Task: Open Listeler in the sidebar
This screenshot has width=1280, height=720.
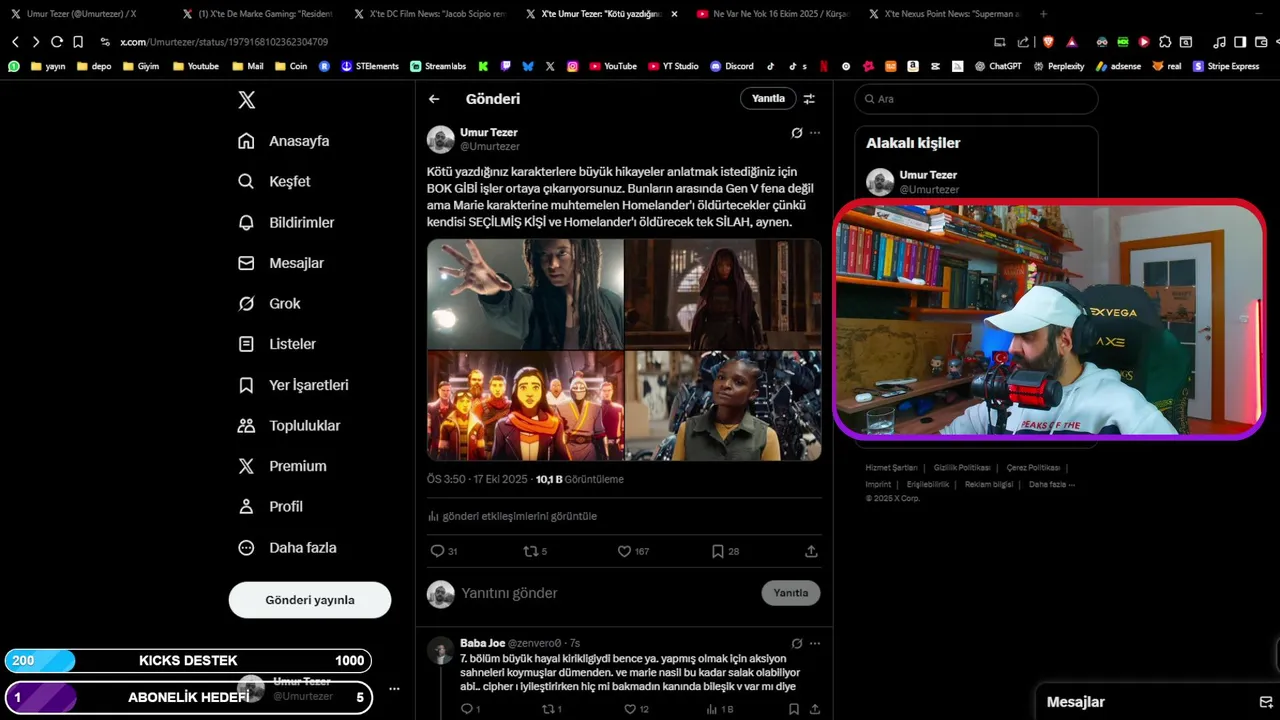Action: pyautogui.click(x=277, y=344)
